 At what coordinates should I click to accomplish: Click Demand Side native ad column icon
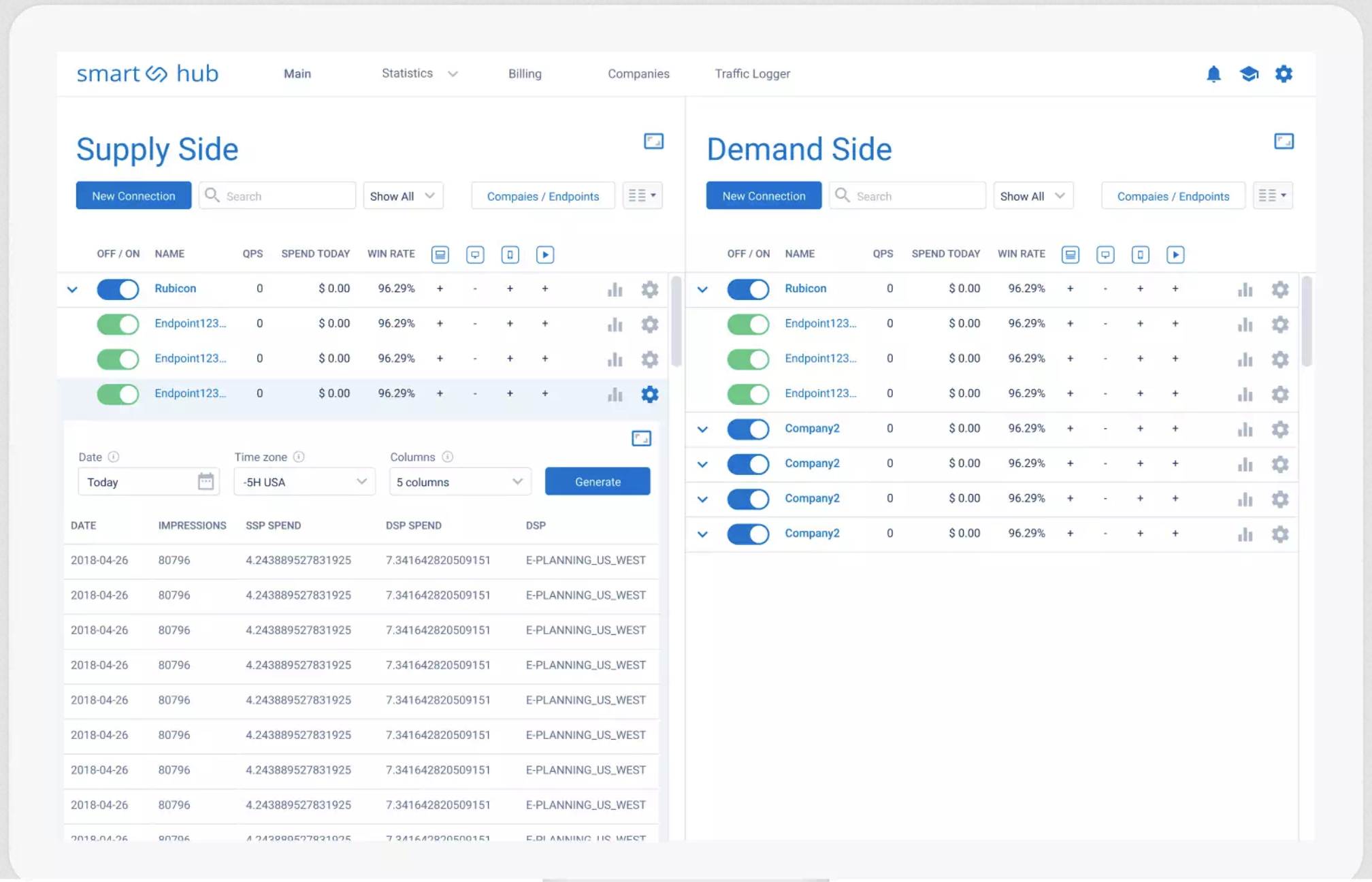point(1105,255)
